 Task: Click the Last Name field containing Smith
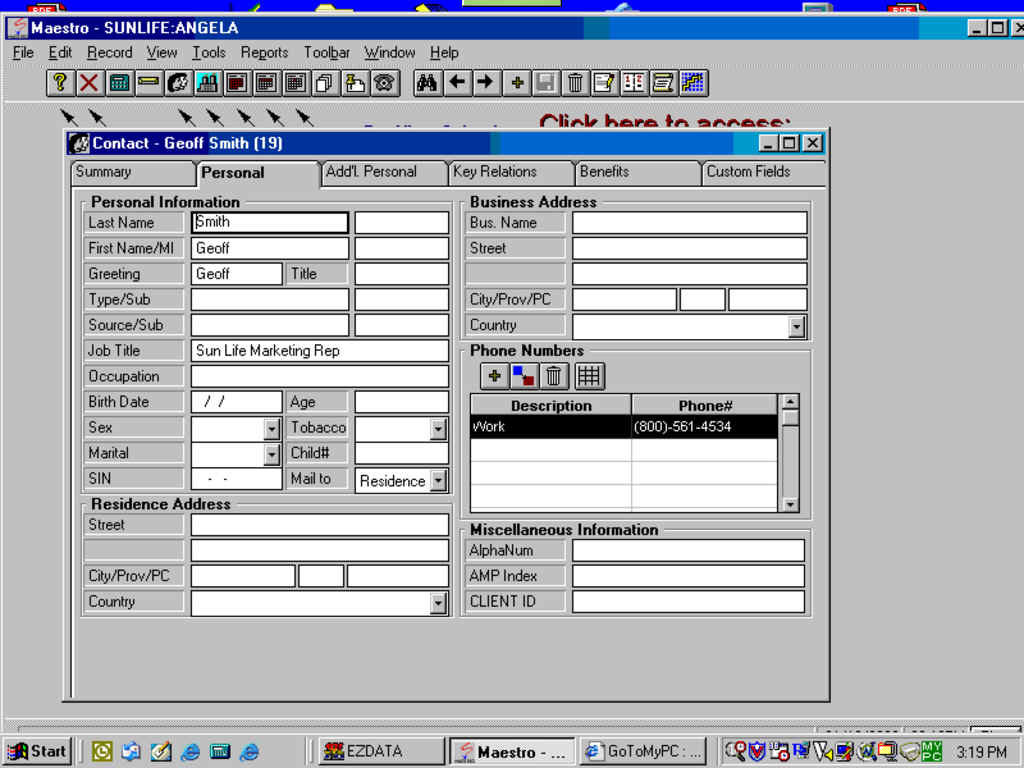point(270,223)
